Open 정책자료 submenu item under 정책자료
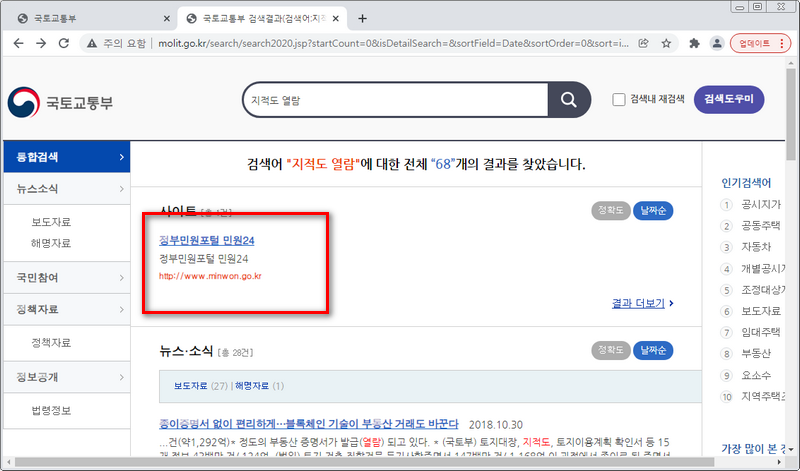Screen dimensions: 800x471 [51, 342]
